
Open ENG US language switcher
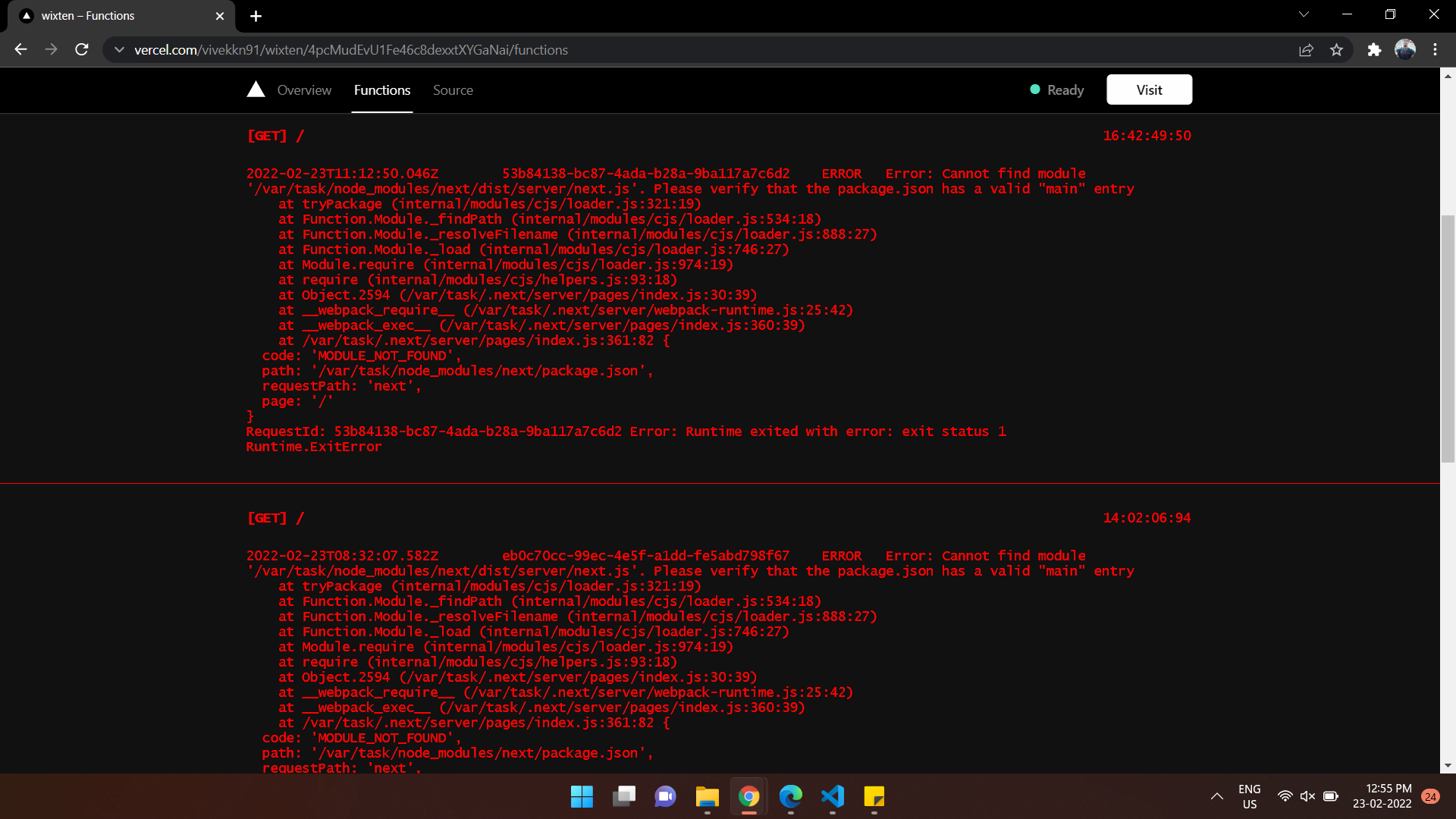(1249, 796)
